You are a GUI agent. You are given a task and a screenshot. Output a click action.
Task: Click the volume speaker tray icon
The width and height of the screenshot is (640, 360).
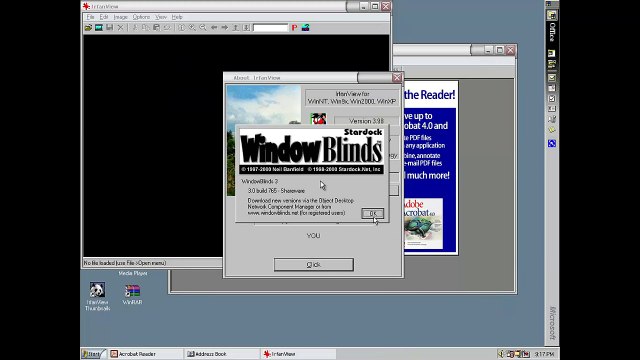(x=501, y=354)
